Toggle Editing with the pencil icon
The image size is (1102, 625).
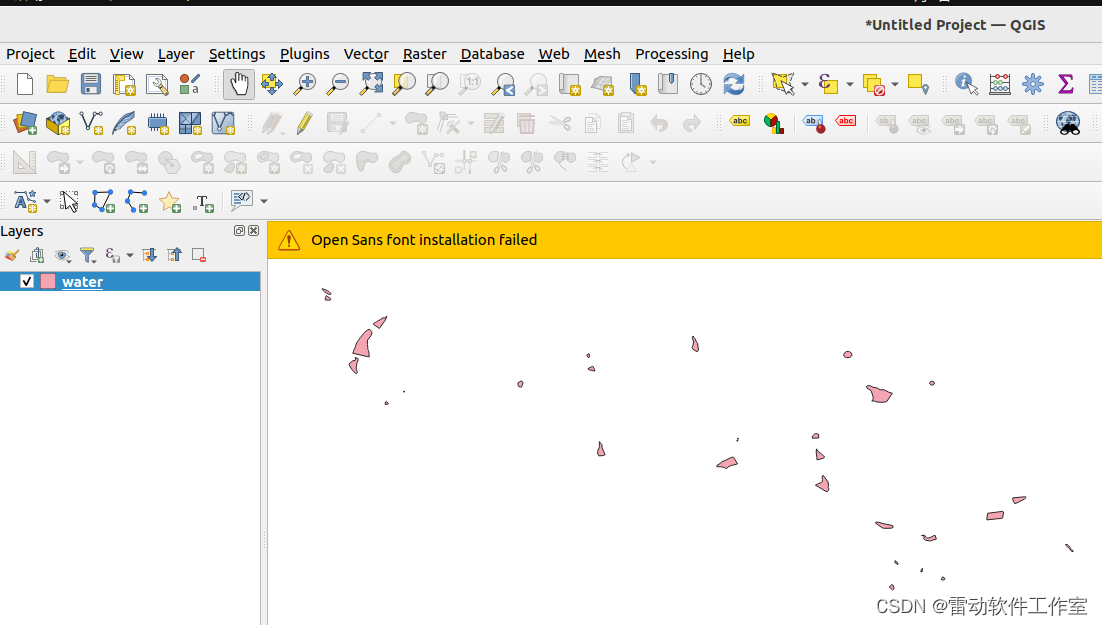click(x=304, y=123)
